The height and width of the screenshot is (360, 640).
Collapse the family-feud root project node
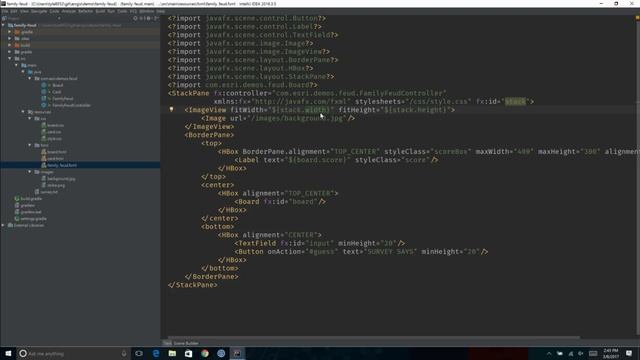click(x=3, y=25)
